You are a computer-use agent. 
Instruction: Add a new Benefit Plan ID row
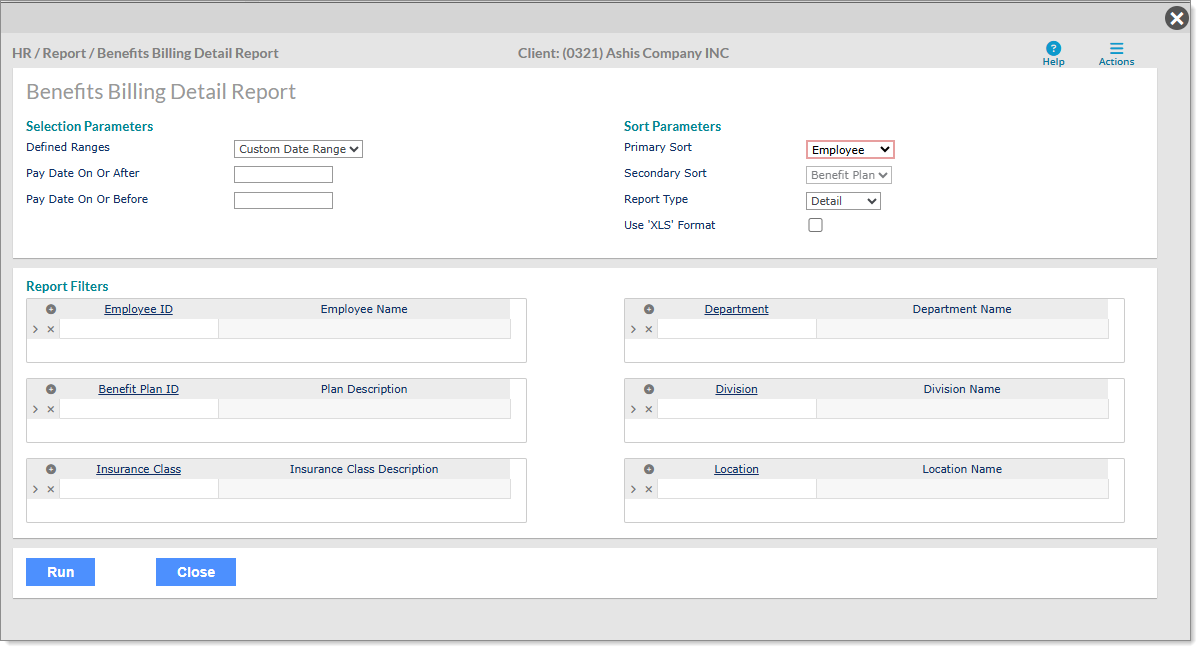click(x=51, y=389)
